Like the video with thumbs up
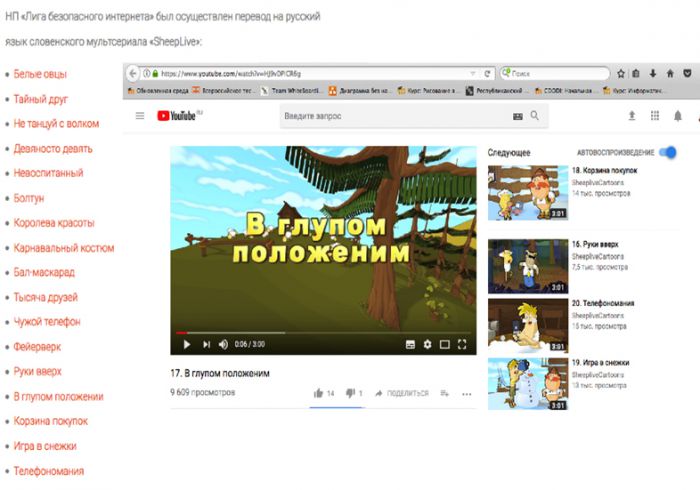The image size is (700, 490). pos(318,393)
